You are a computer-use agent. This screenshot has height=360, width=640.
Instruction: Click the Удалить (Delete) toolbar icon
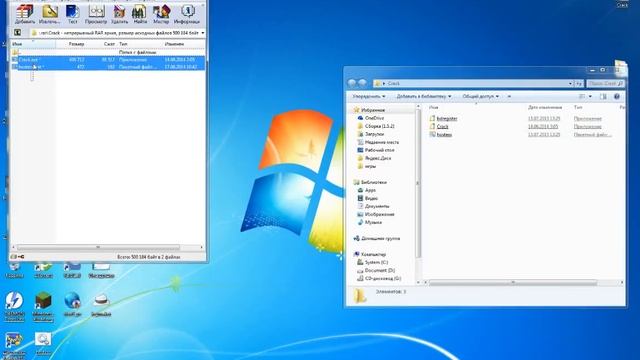(x=119, y=13)
